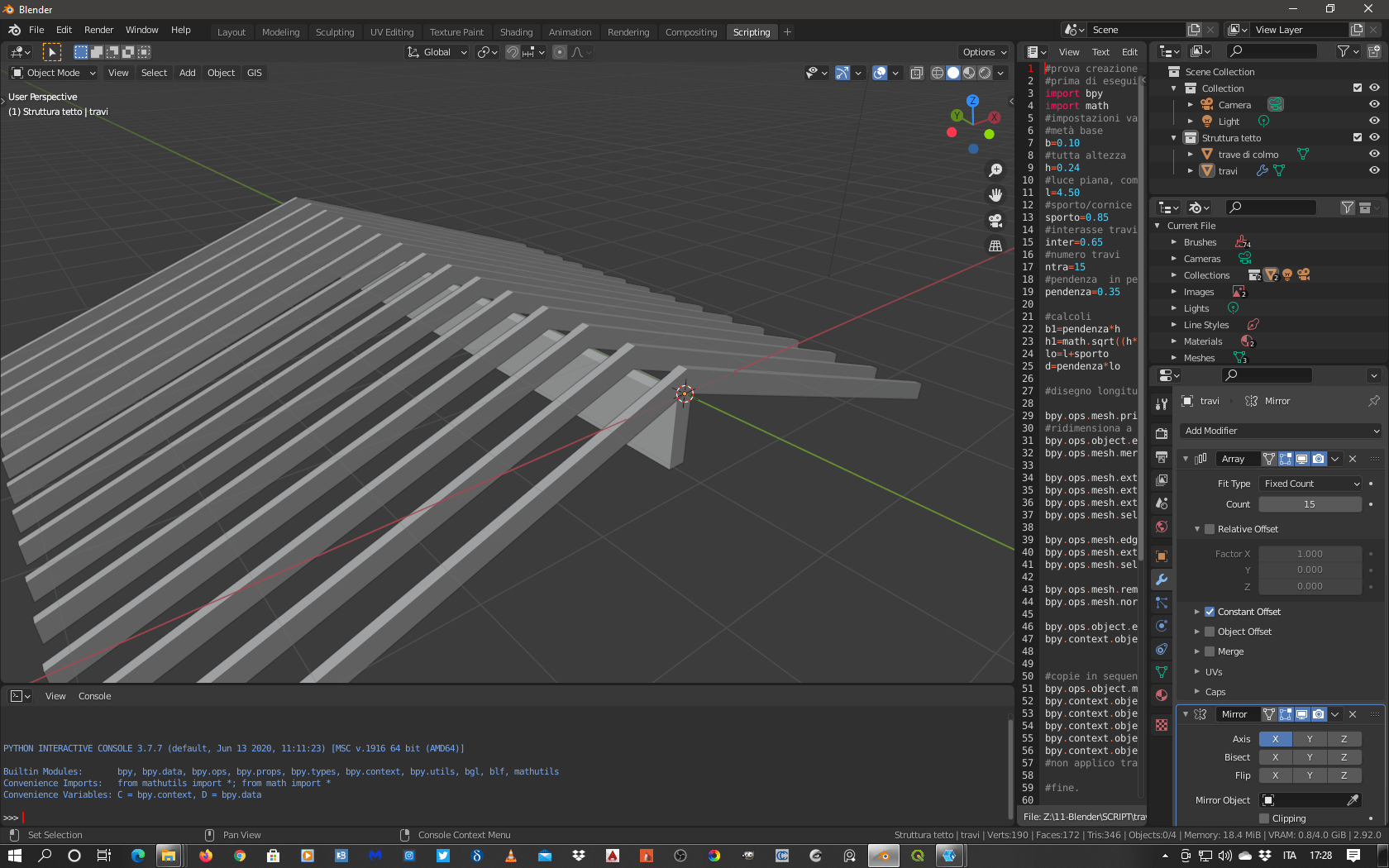Open the GIS menu in viewport header

255,73
